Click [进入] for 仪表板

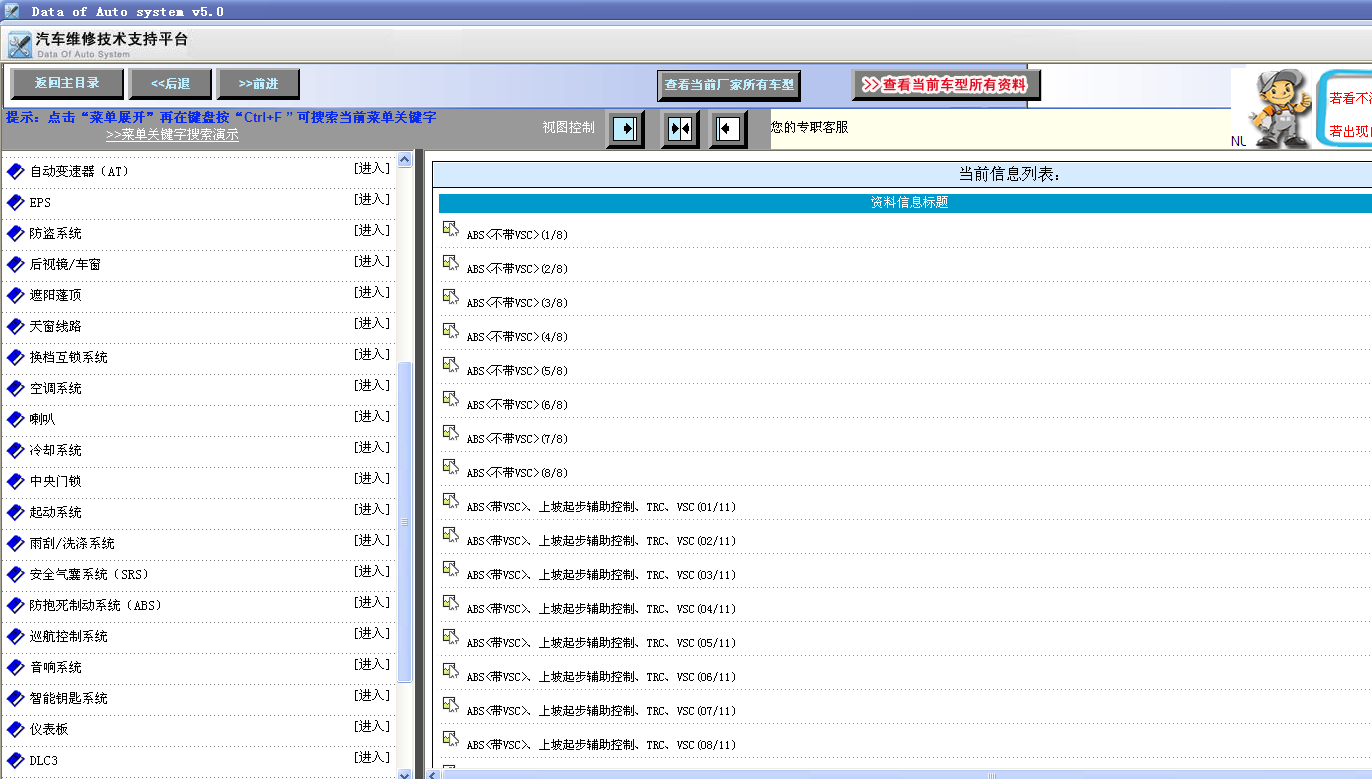[x=372, y=726]
